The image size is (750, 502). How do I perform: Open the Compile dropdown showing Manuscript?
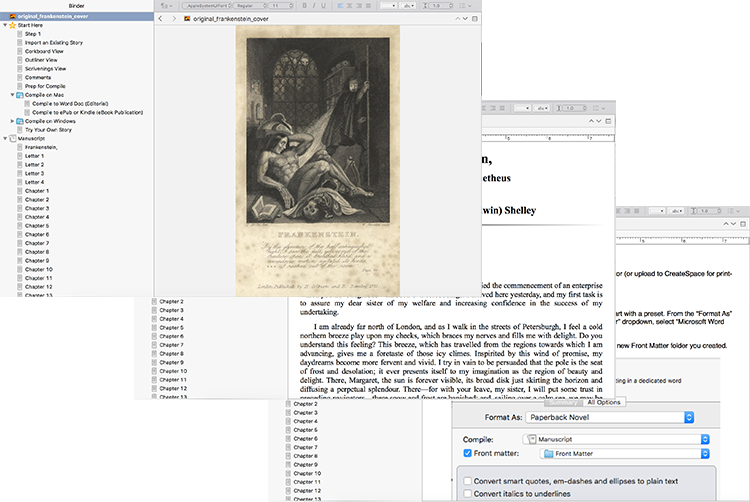click(616, 439)
